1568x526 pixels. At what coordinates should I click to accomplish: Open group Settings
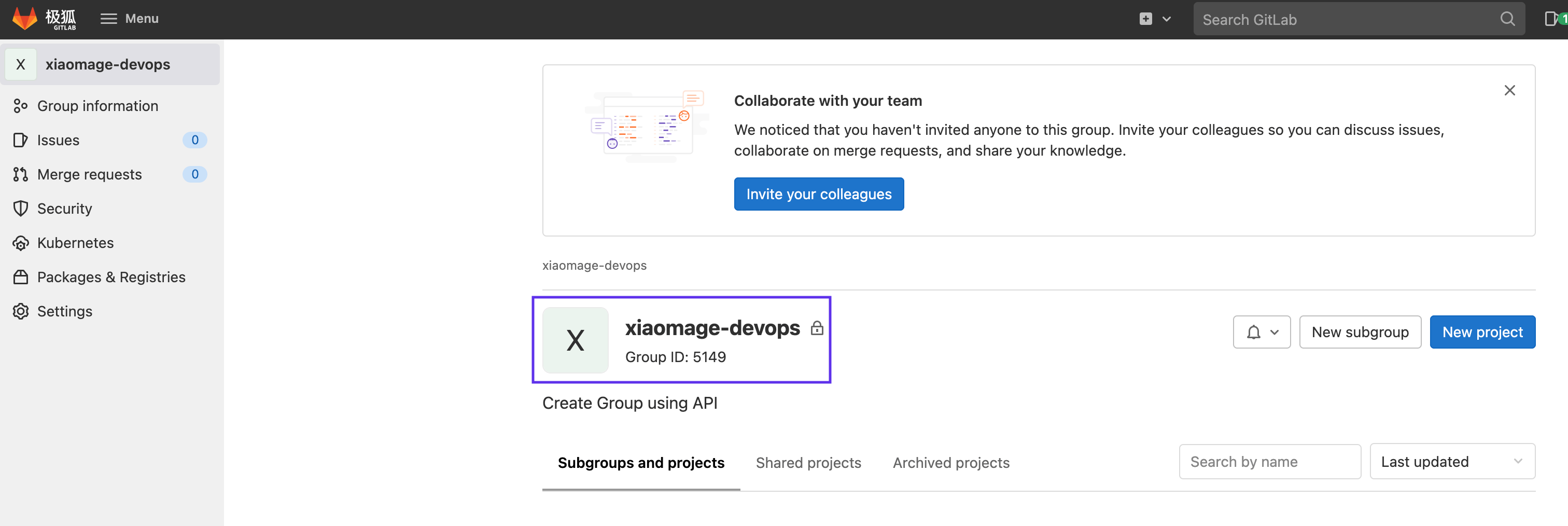(x=64, y=311)
